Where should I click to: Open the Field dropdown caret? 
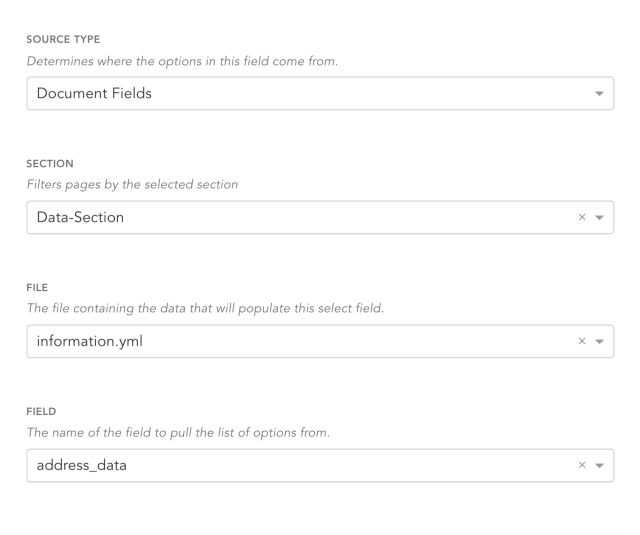(x=599, y=466)
